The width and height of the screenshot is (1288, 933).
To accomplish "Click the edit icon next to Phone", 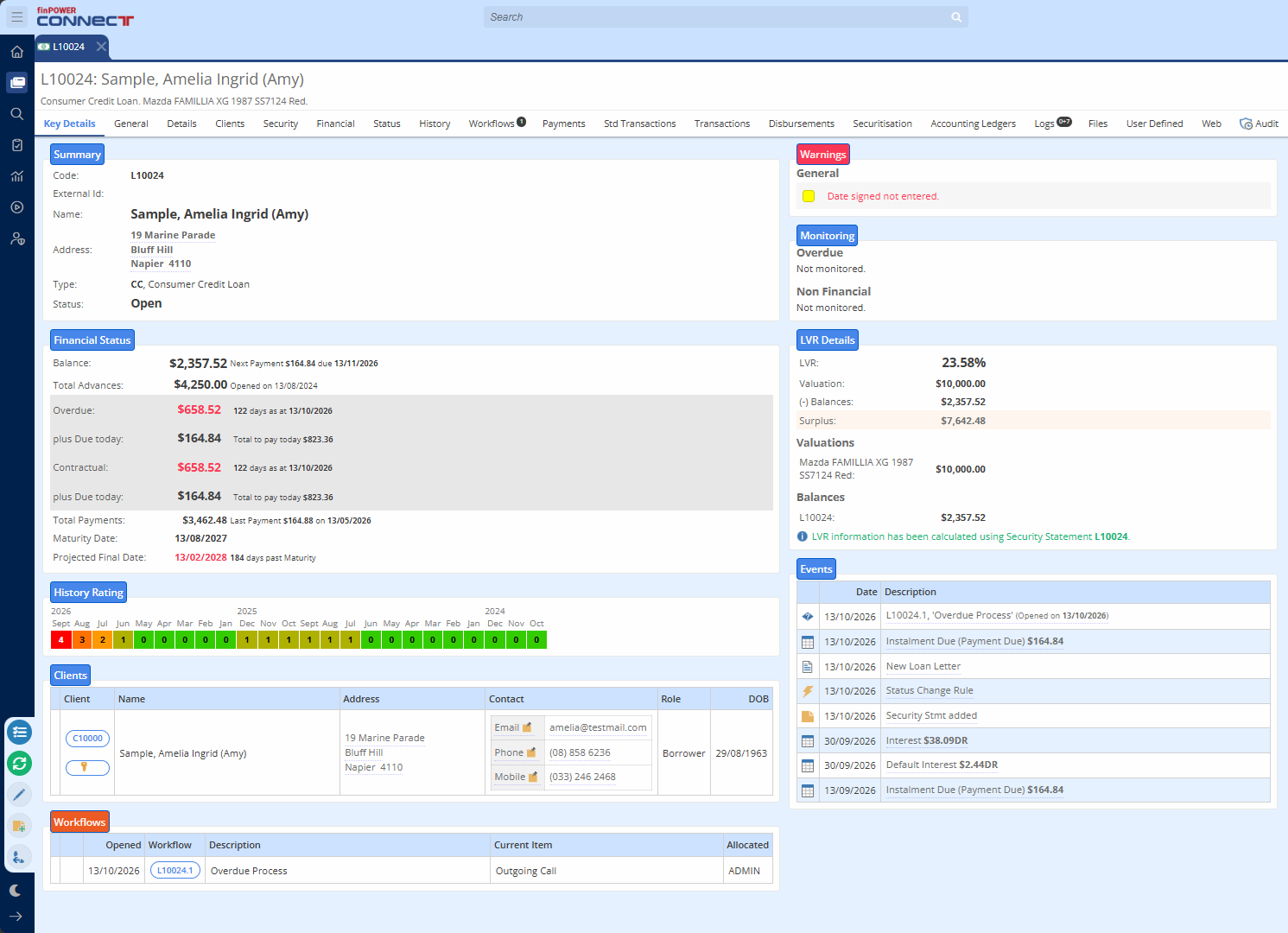I will coord(531,752).
